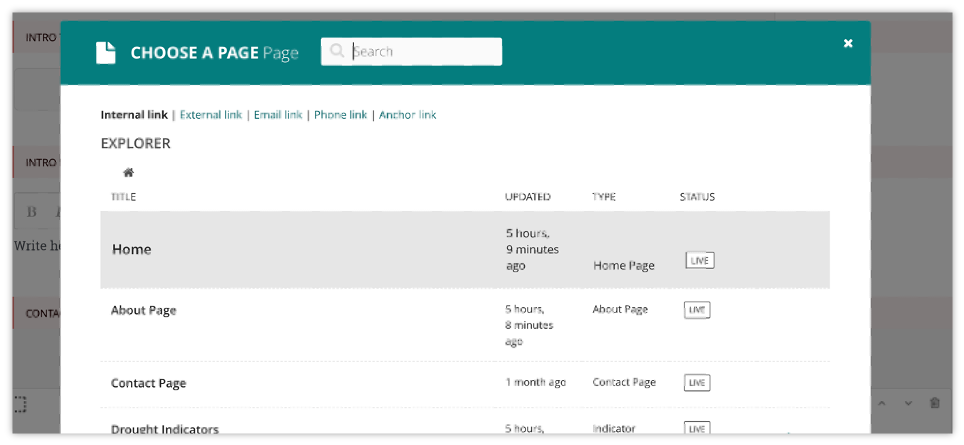The width and height of the screenshot is (964, 445).
Task: Switch to External link
Action: coord(211,115)
